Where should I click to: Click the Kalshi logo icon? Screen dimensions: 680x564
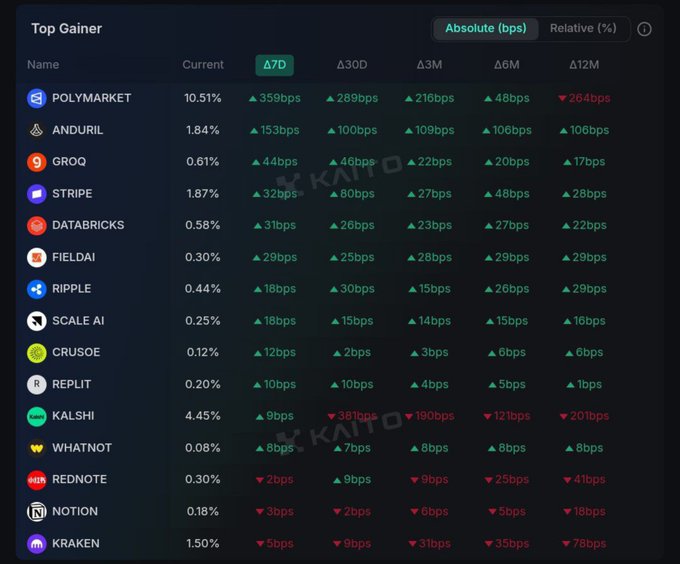[37, 416]
